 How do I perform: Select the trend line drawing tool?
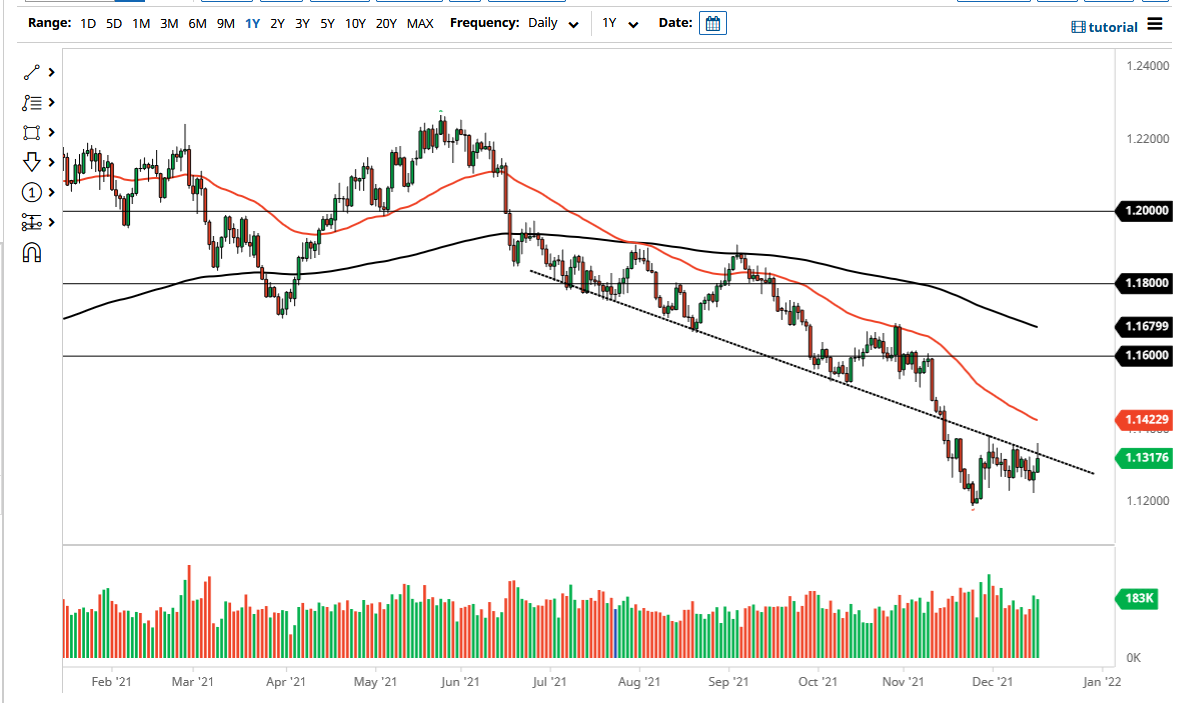coord(31,72)
